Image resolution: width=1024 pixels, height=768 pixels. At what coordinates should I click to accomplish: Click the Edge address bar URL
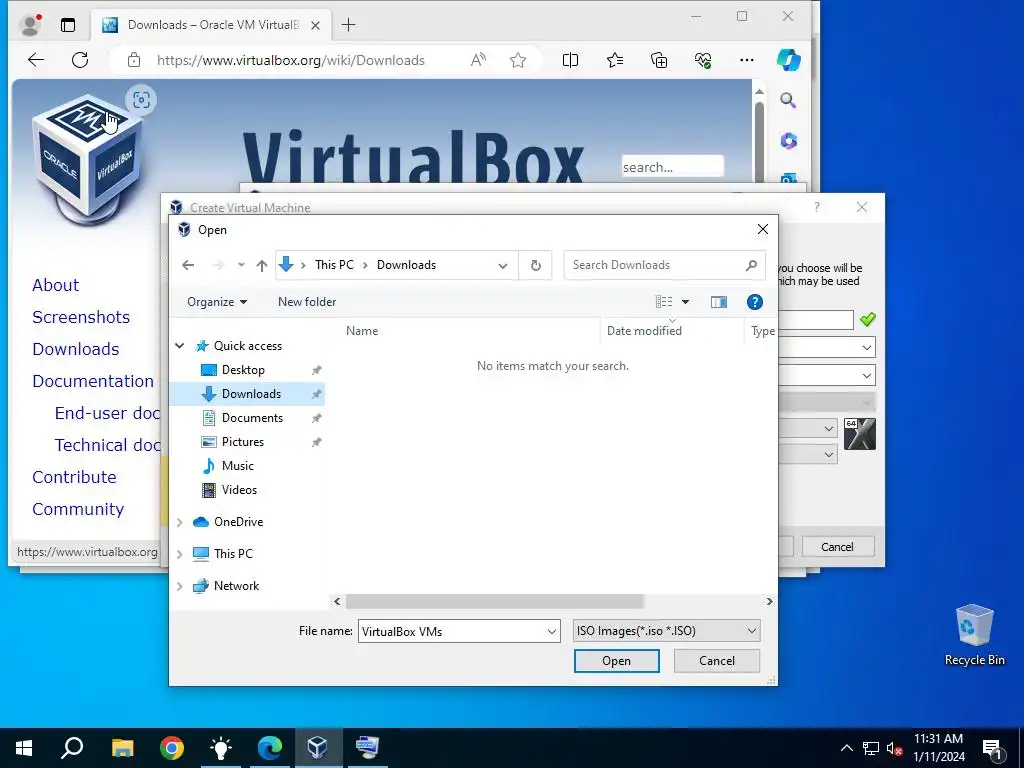point(291,60)
